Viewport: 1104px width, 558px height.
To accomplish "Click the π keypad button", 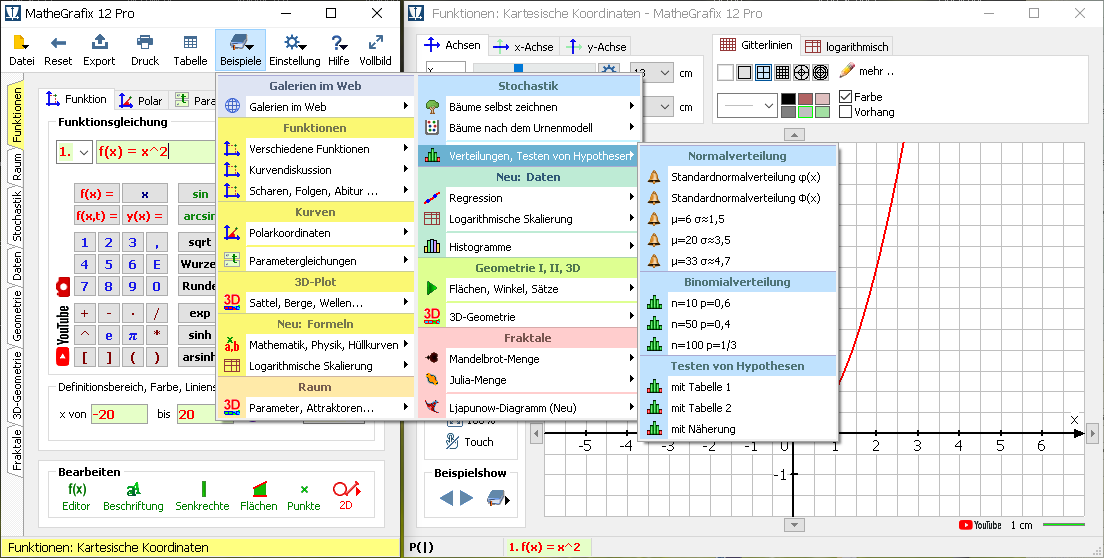I will click(132, 336).
